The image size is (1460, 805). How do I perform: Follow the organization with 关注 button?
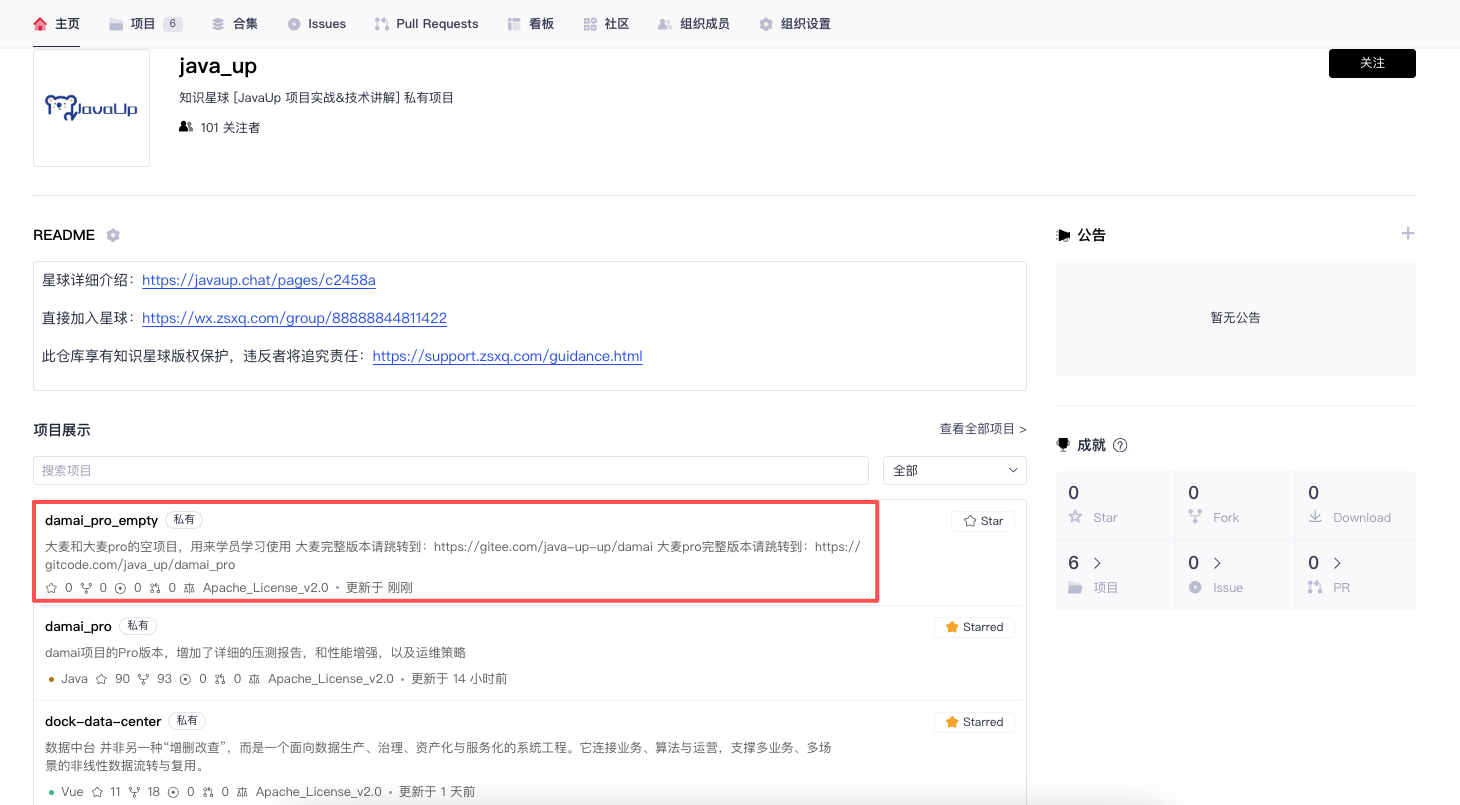pyautogui.click(x=1372, y=63)
